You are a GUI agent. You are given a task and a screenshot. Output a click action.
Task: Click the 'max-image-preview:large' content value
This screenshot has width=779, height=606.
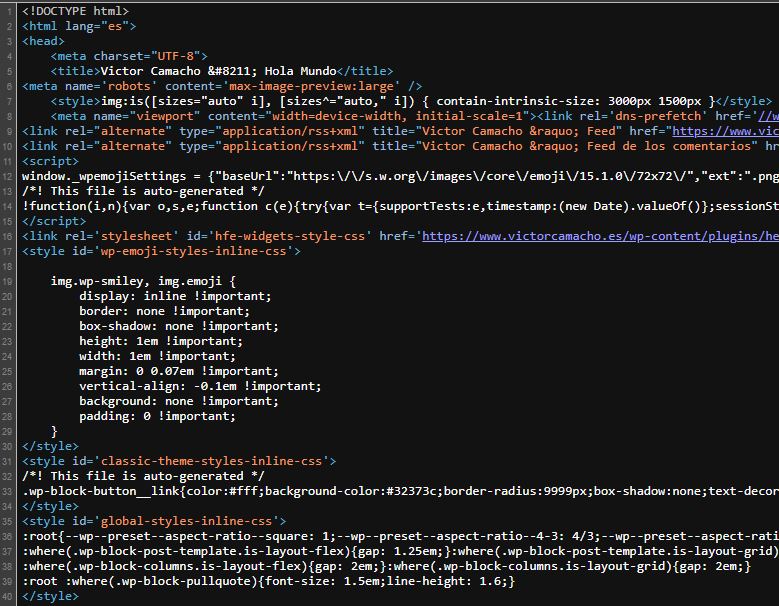click(x=312, y=86)
